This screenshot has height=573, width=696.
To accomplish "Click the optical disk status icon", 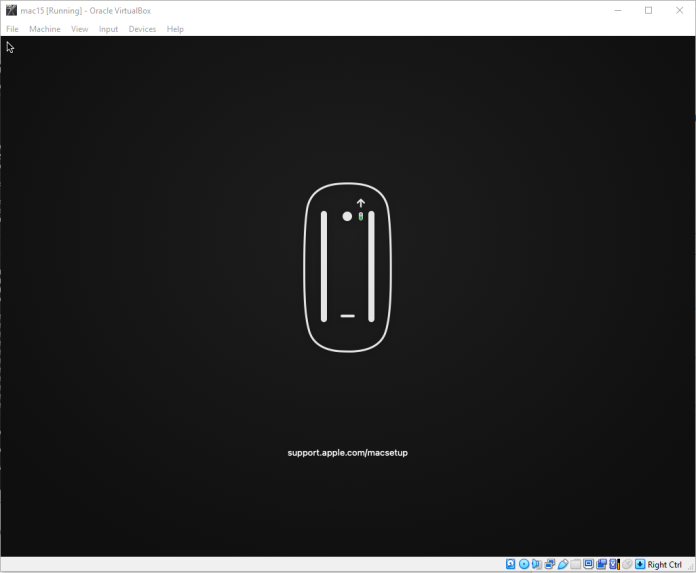I will point(524,565).
